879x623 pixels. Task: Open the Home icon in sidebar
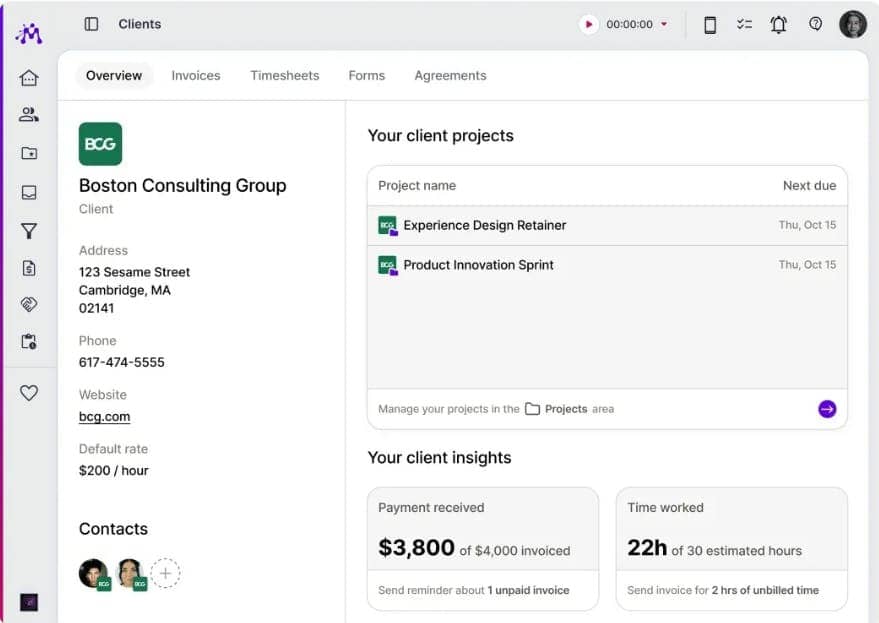pos(29,78)
